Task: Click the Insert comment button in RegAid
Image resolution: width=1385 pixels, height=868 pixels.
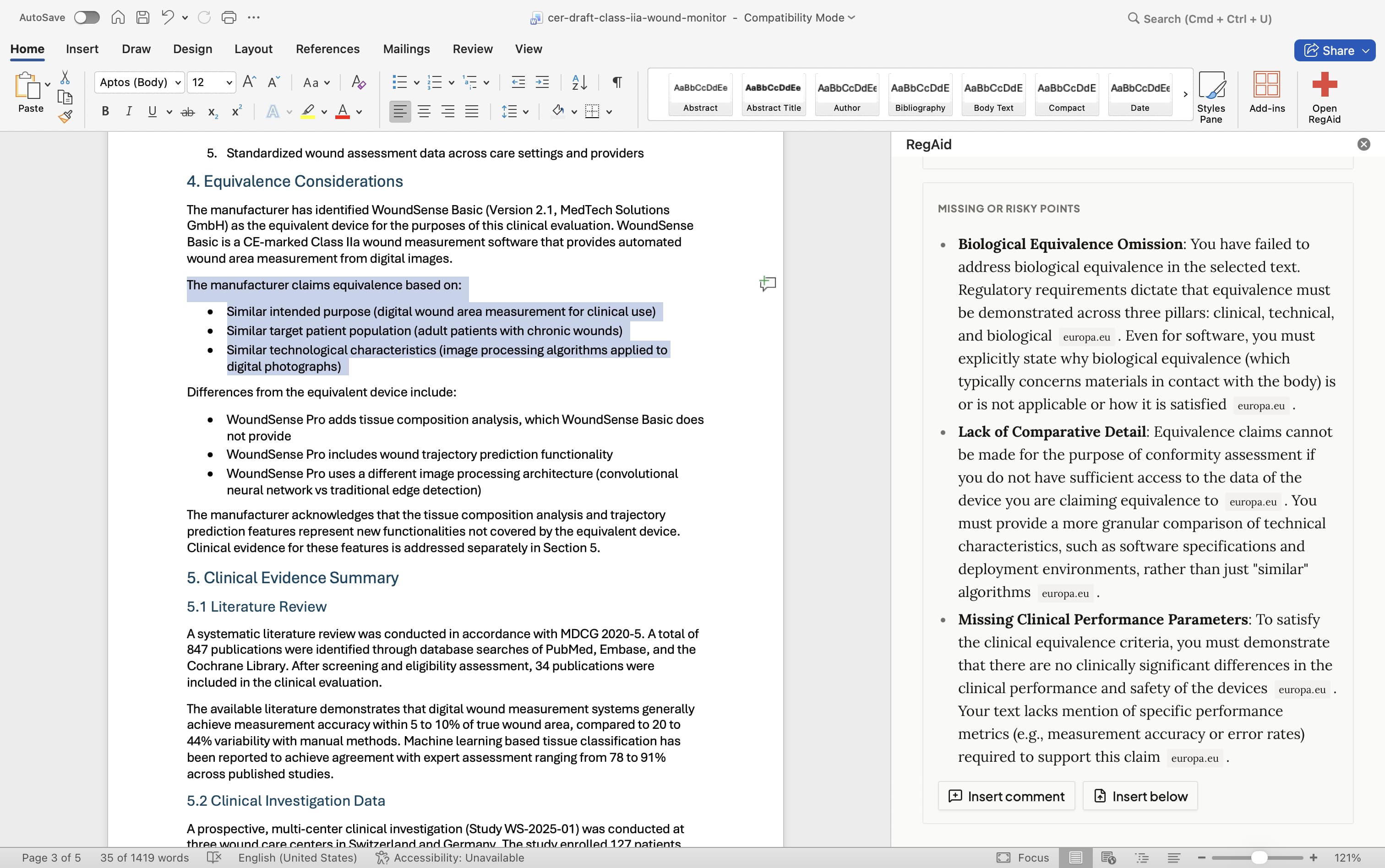Action: pos(1006,796)
